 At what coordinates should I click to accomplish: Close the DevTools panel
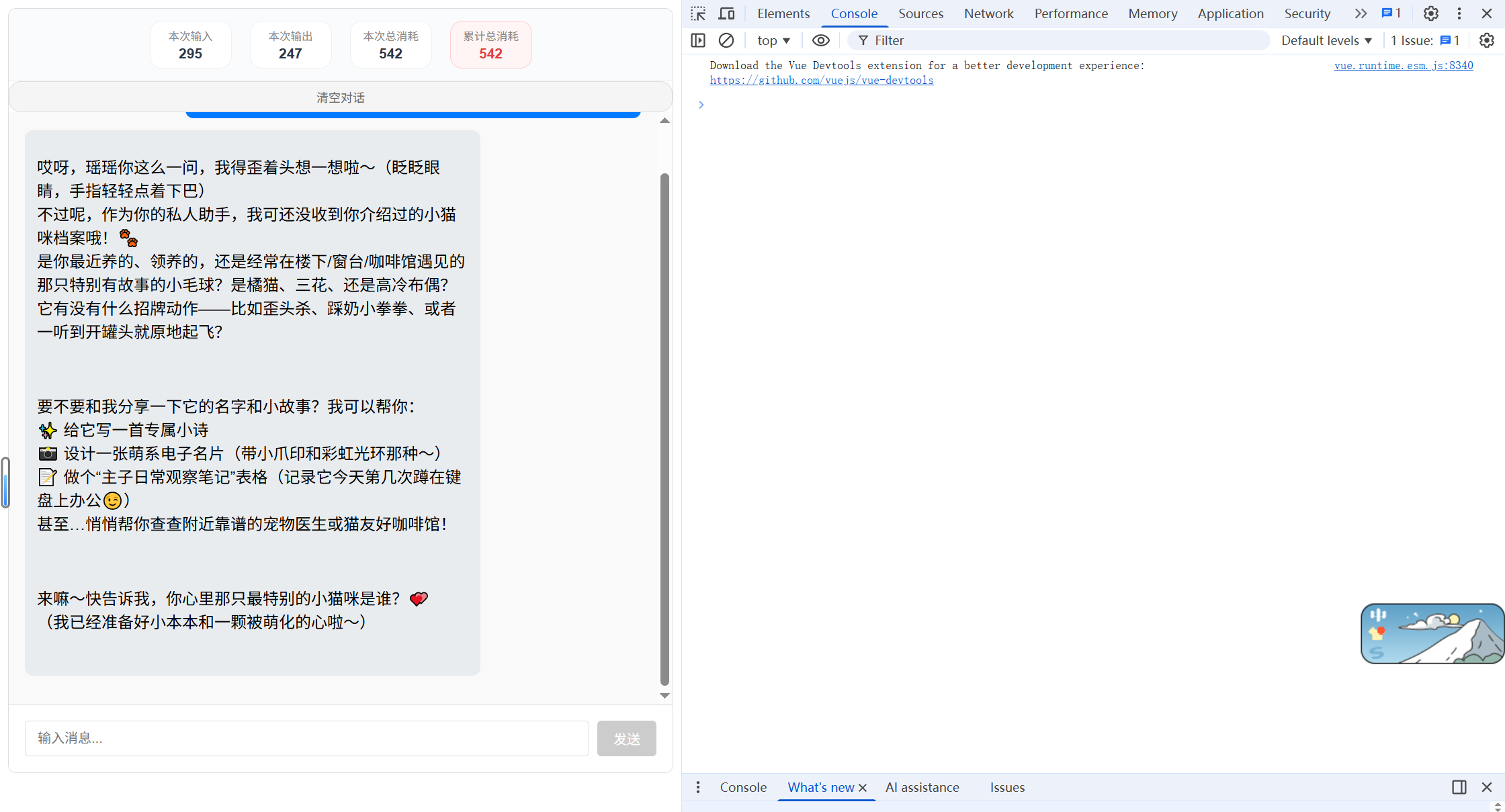pos(1487,13)
